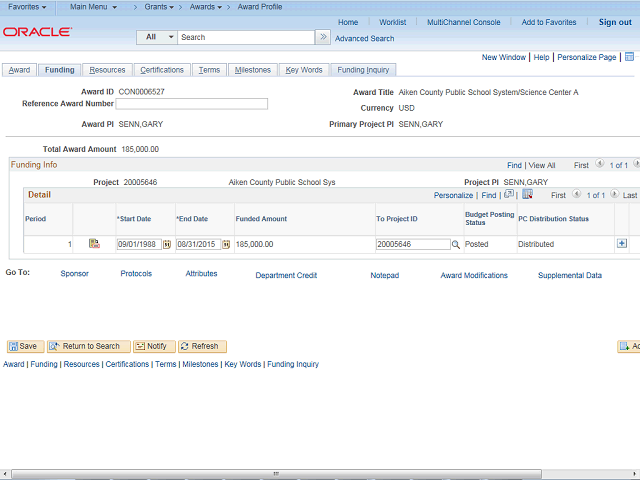640x480 pixels.
Task: Open the Award Modifications link
Action: tap(474, 276)
